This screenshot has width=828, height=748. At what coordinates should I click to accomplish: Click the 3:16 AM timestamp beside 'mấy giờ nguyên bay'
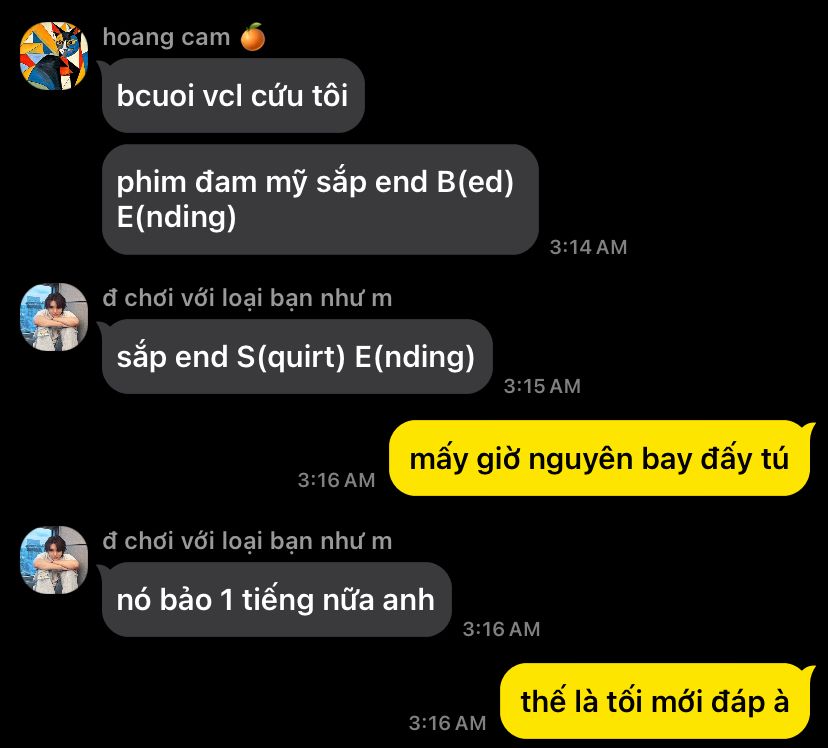point(336,480)
